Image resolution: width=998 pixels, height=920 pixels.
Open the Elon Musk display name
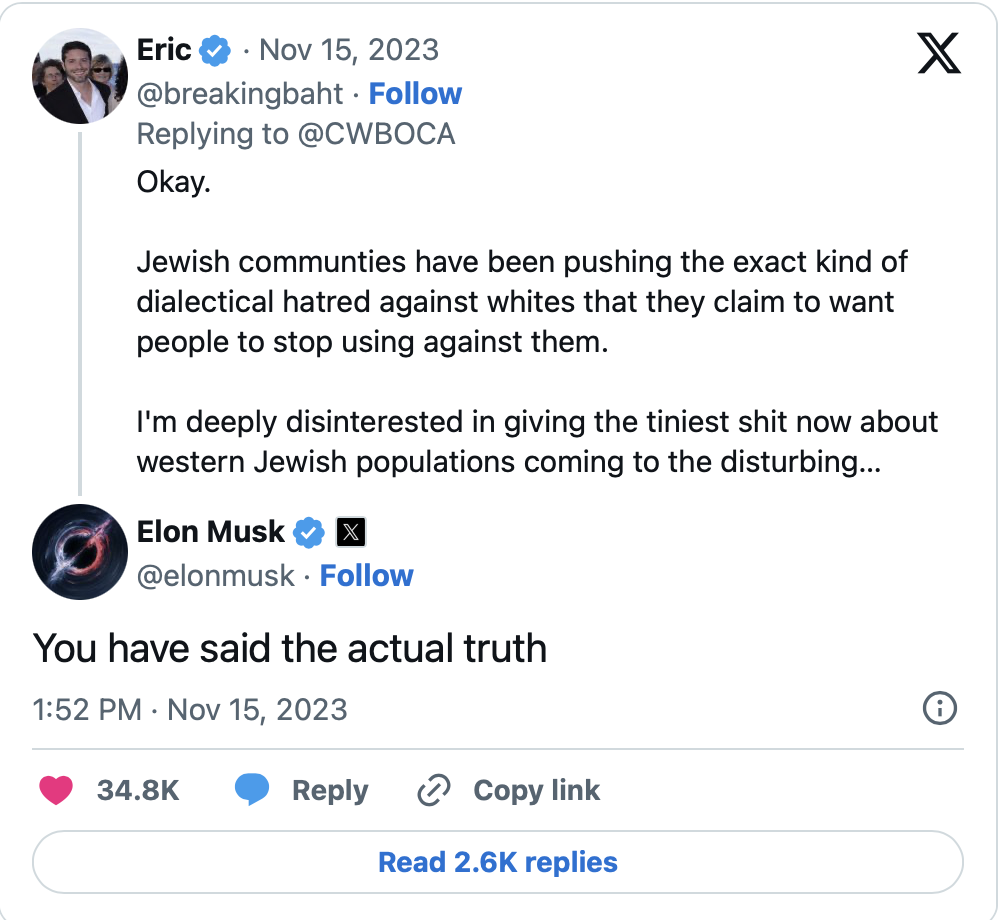click(211, 532)
